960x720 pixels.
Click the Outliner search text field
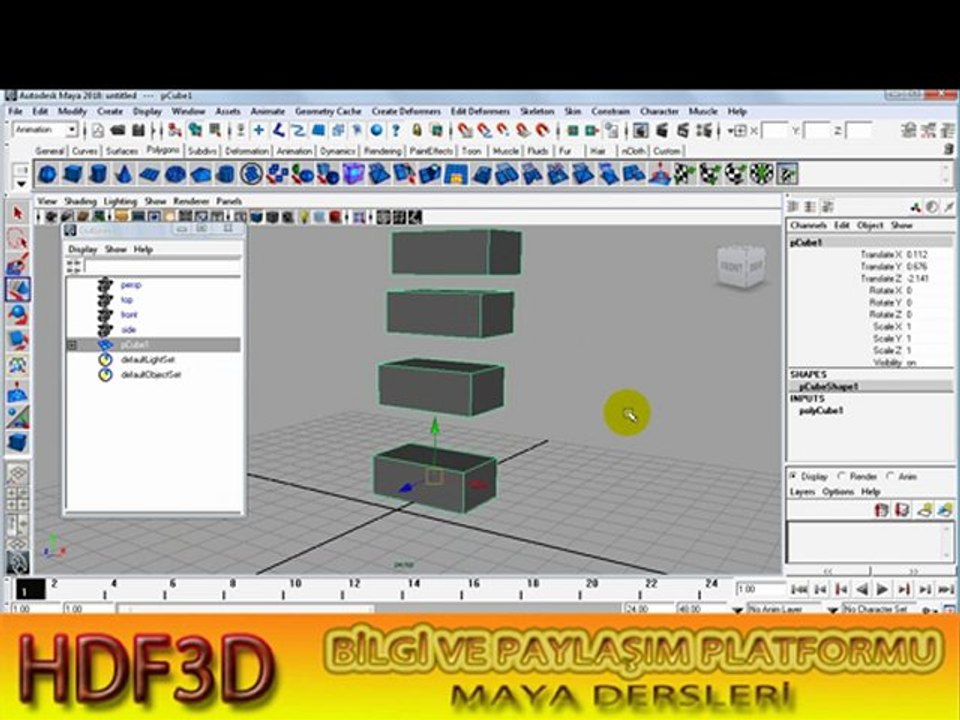[x=163, y=267]
